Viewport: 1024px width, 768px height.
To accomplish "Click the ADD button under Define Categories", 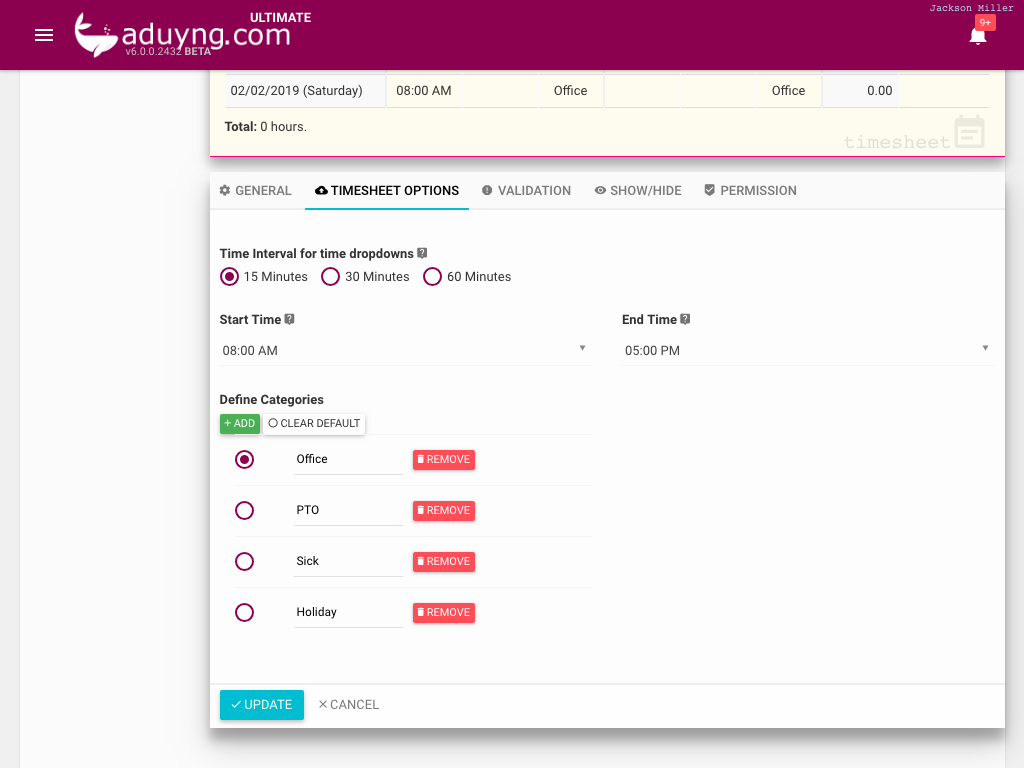I will coord(239,423).
